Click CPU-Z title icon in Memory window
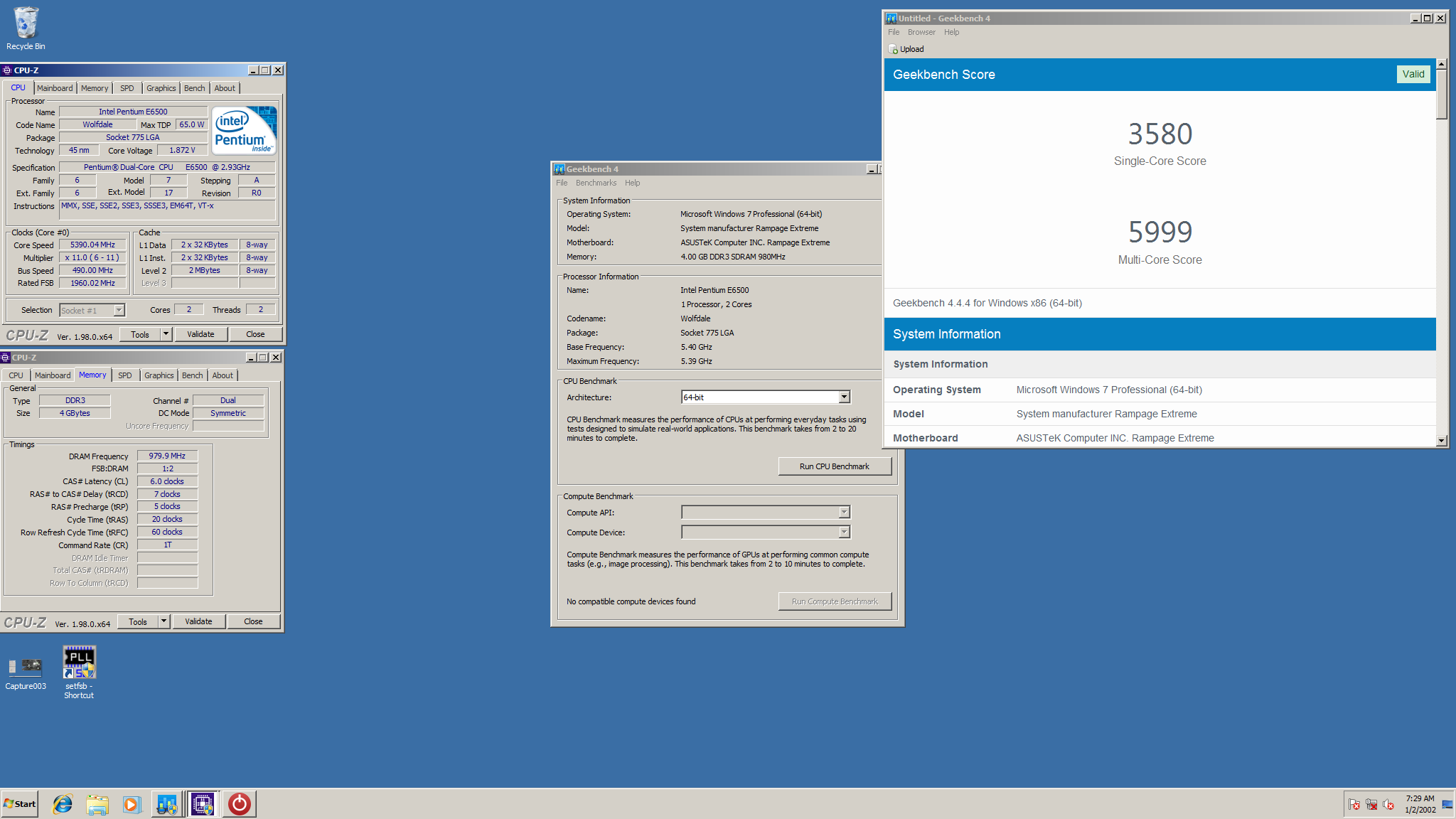This screenshot has height=819, width=1456. [x=6, y=358]
